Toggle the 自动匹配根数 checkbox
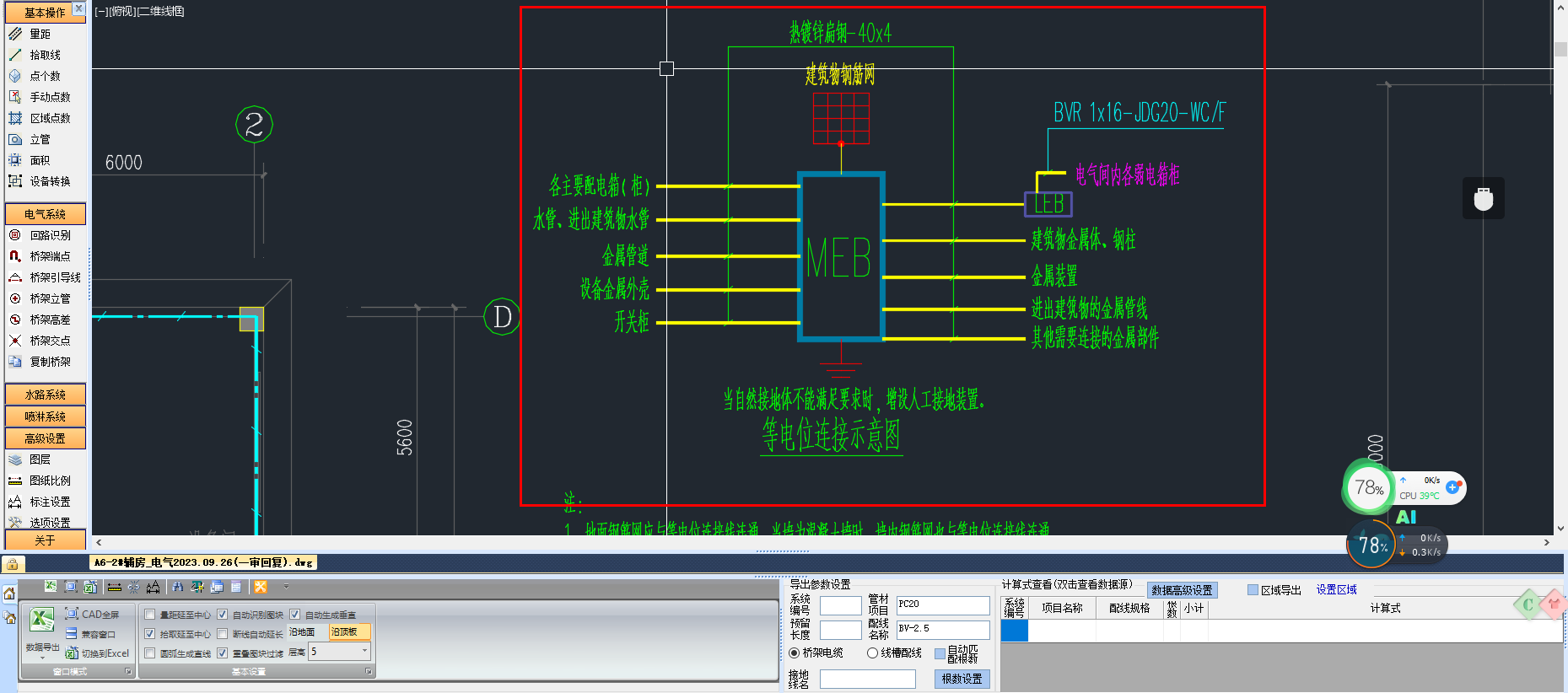This screenshot has width=1568, height=693. pyautogui.click(x=940, y=654)
